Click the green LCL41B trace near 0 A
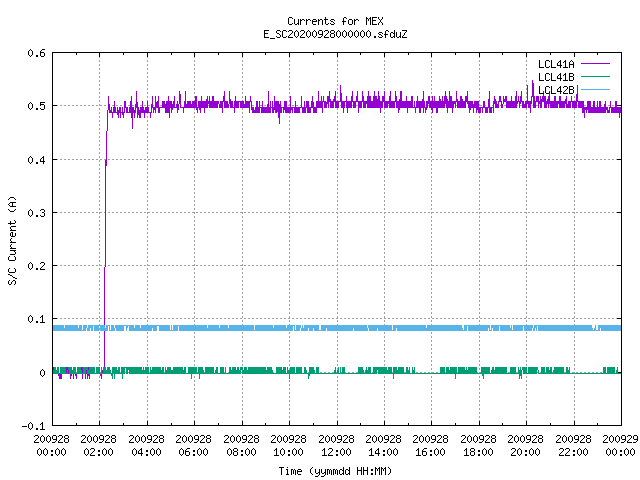 [x=337, y=371]
